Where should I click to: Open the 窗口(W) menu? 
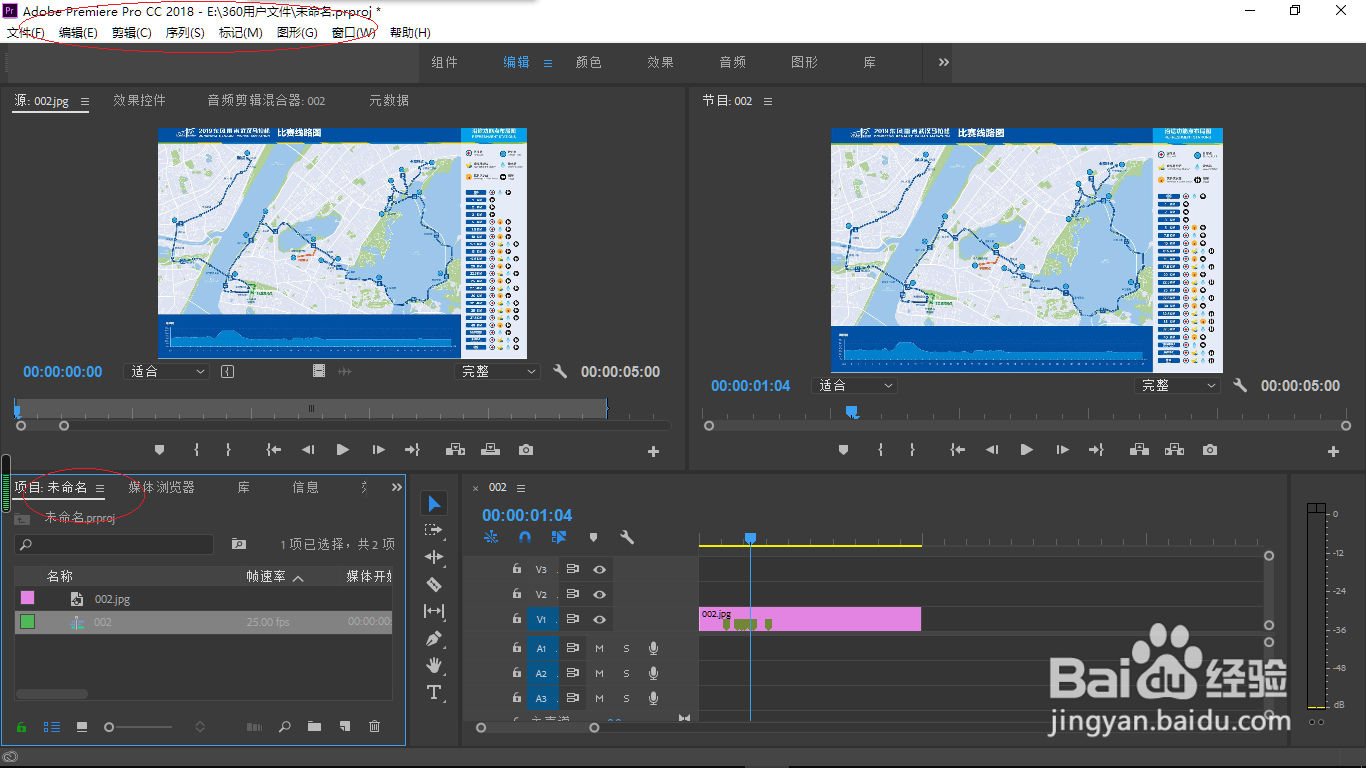[353, 33]
